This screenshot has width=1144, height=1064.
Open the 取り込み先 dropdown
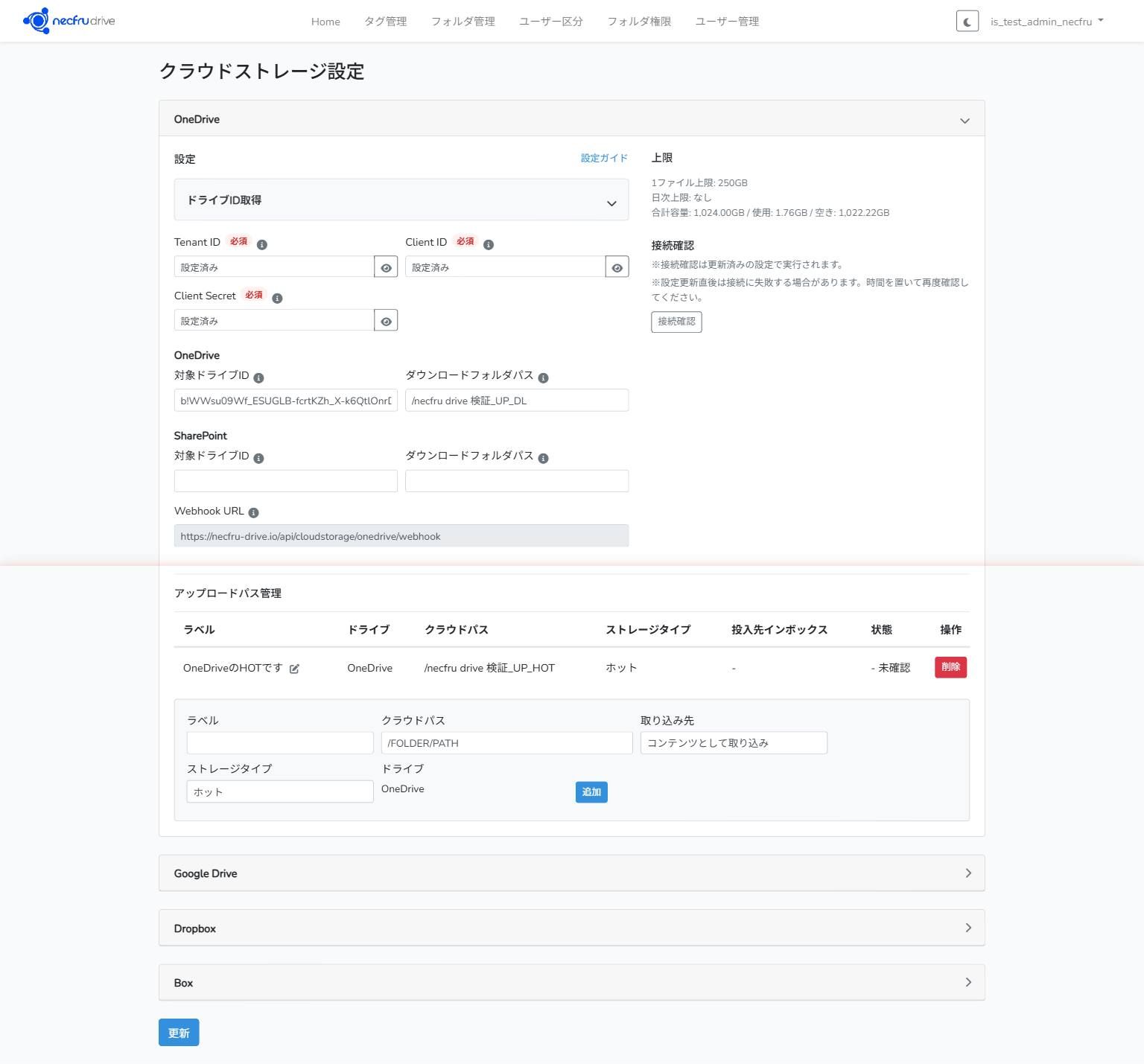click(x=734, y=743)
